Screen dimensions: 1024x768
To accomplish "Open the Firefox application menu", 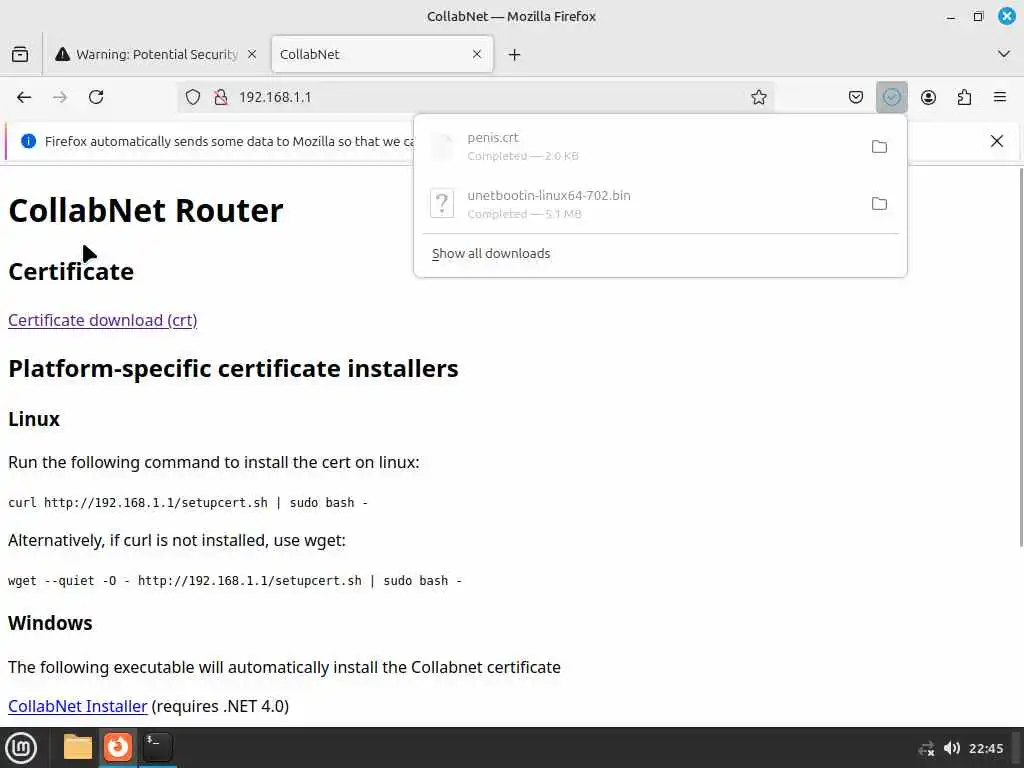I will tap(1000, 97).
